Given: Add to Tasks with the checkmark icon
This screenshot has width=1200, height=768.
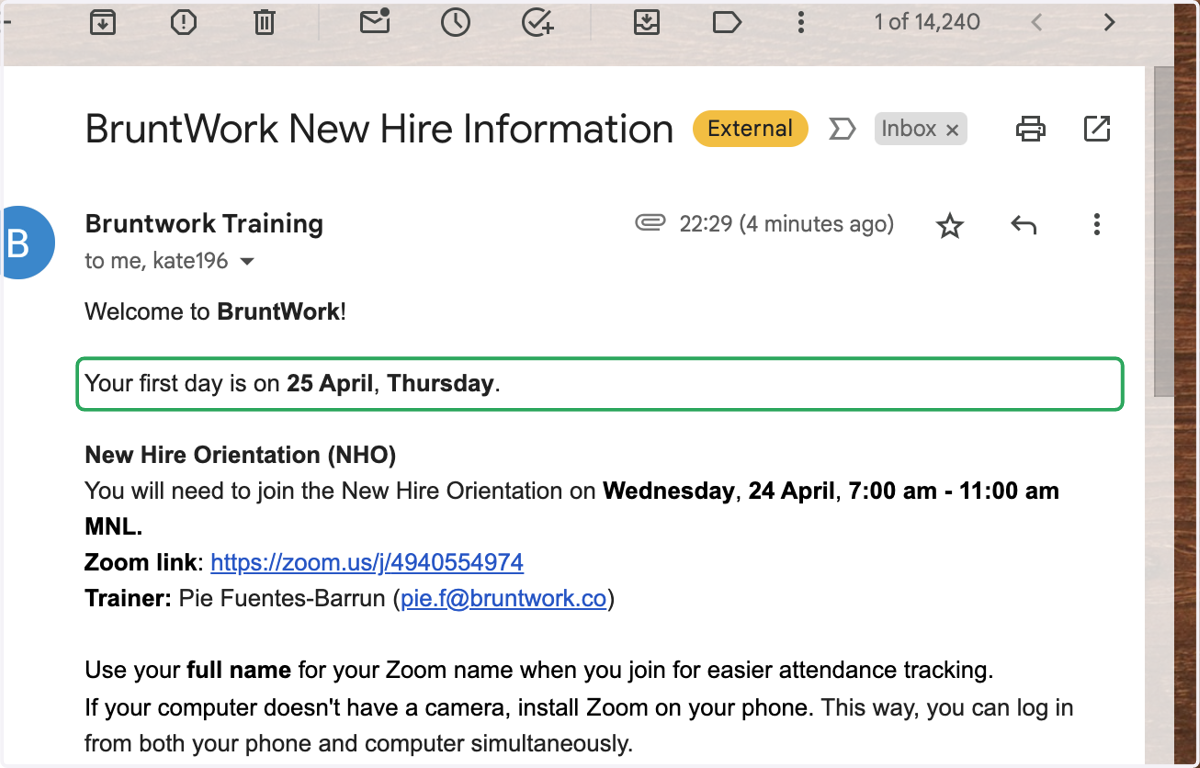Looking at the screenshot, I should [538, 22].
